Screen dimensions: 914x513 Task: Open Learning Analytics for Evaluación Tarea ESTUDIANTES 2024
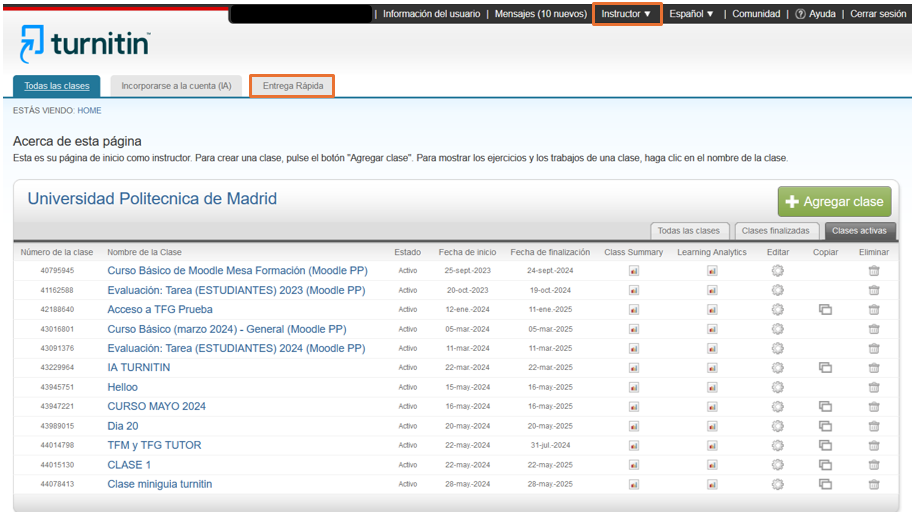[712, 348]
